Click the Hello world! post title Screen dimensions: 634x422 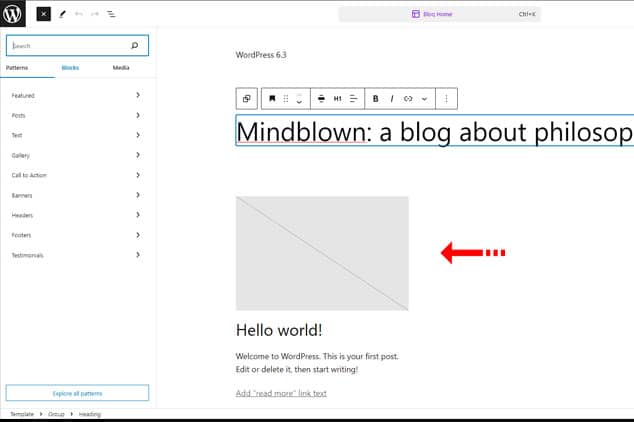tap(279, 330)
